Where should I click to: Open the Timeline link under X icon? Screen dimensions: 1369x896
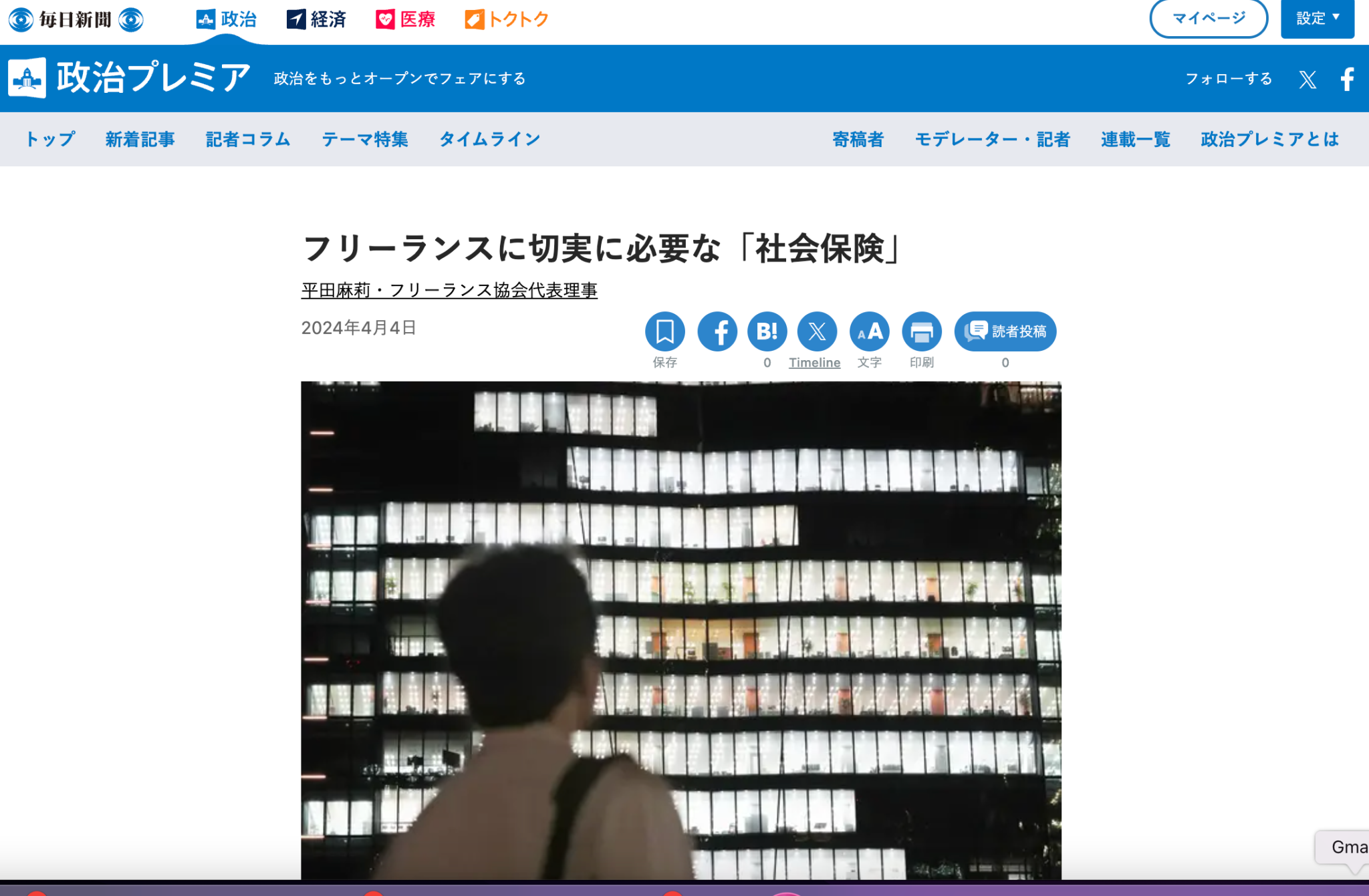[x=814, y=362]
